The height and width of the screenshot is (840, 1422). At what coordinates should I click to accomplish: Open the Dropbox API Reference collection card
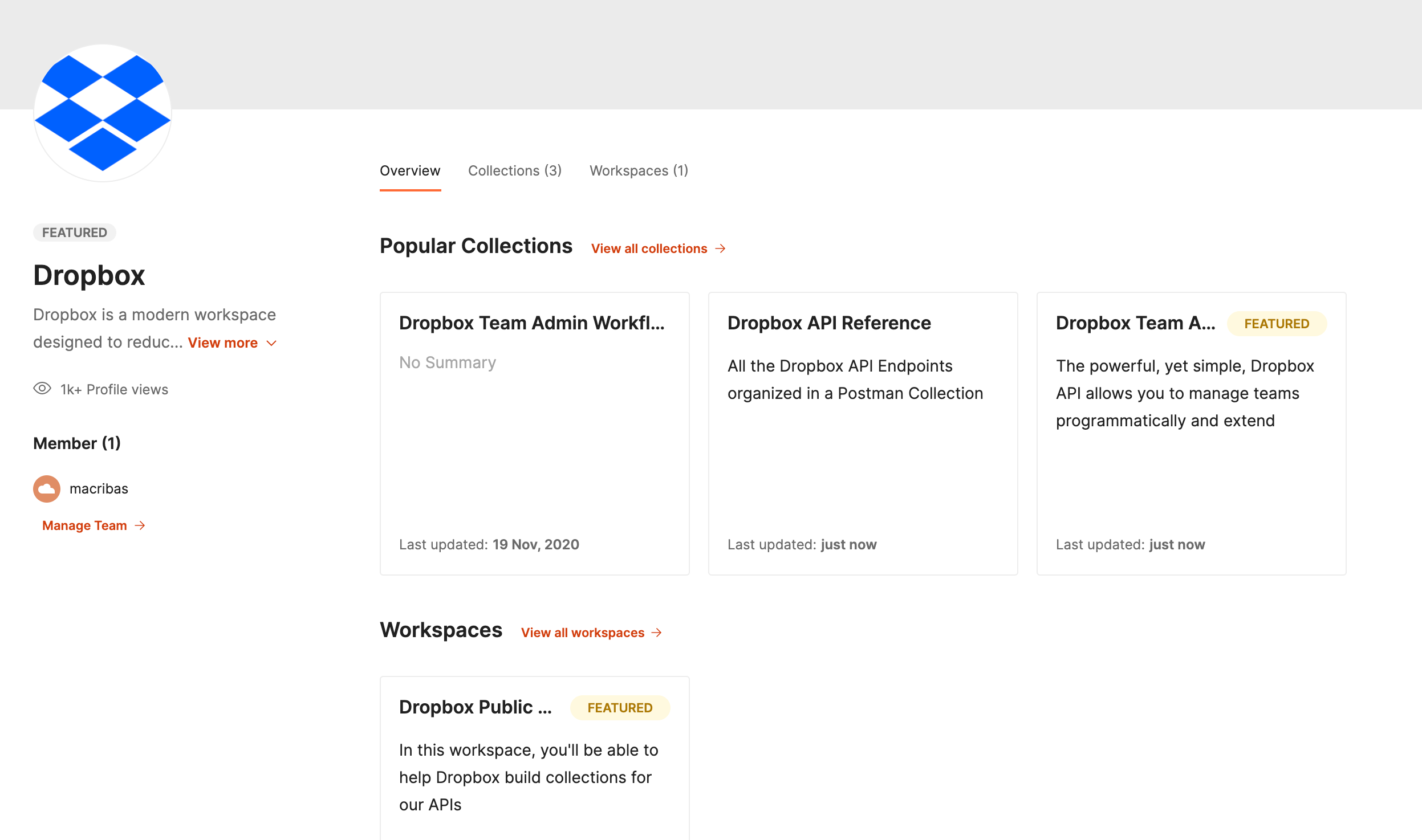click(x=863, y=434)
